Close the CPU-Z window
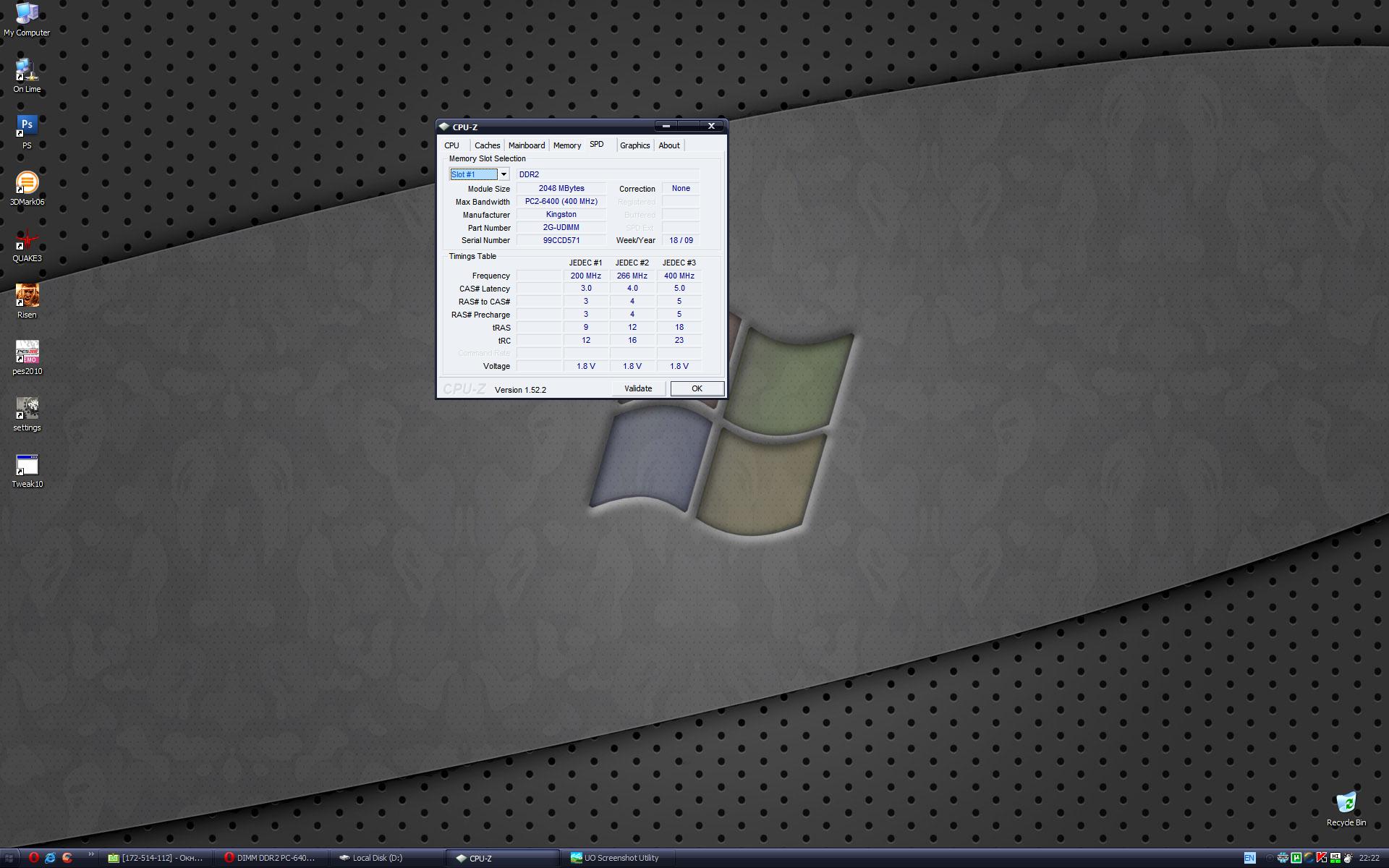Screen dimensions: 1389x868 pos(711,126)
